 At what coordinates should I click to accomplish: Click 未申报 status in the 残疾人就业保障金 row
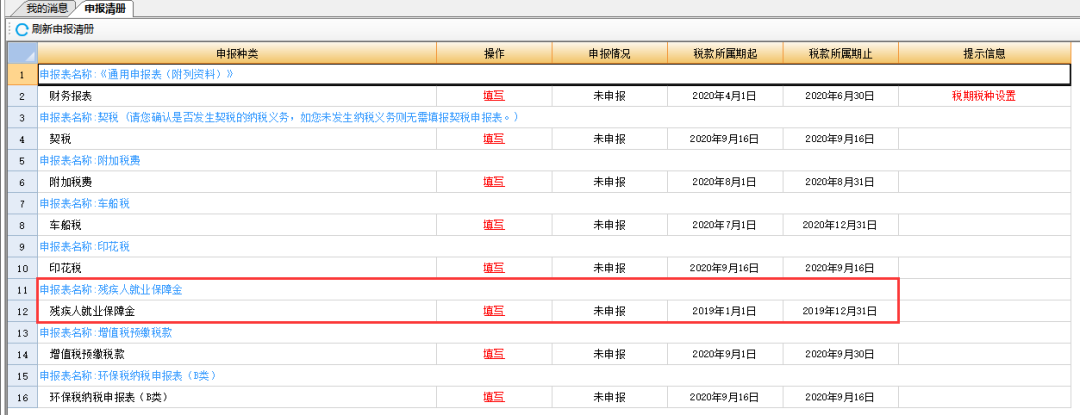(x=609, y=310)
